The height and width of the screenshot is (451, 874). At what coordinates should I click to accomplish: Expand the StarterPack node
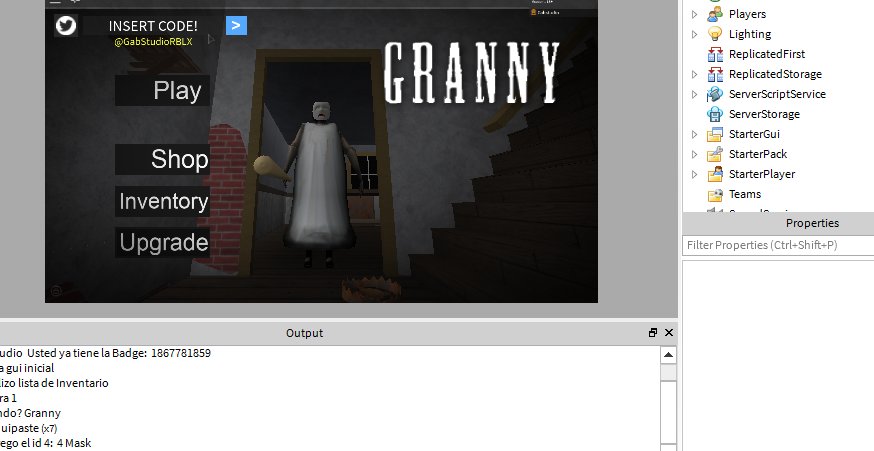coord(695,154)
